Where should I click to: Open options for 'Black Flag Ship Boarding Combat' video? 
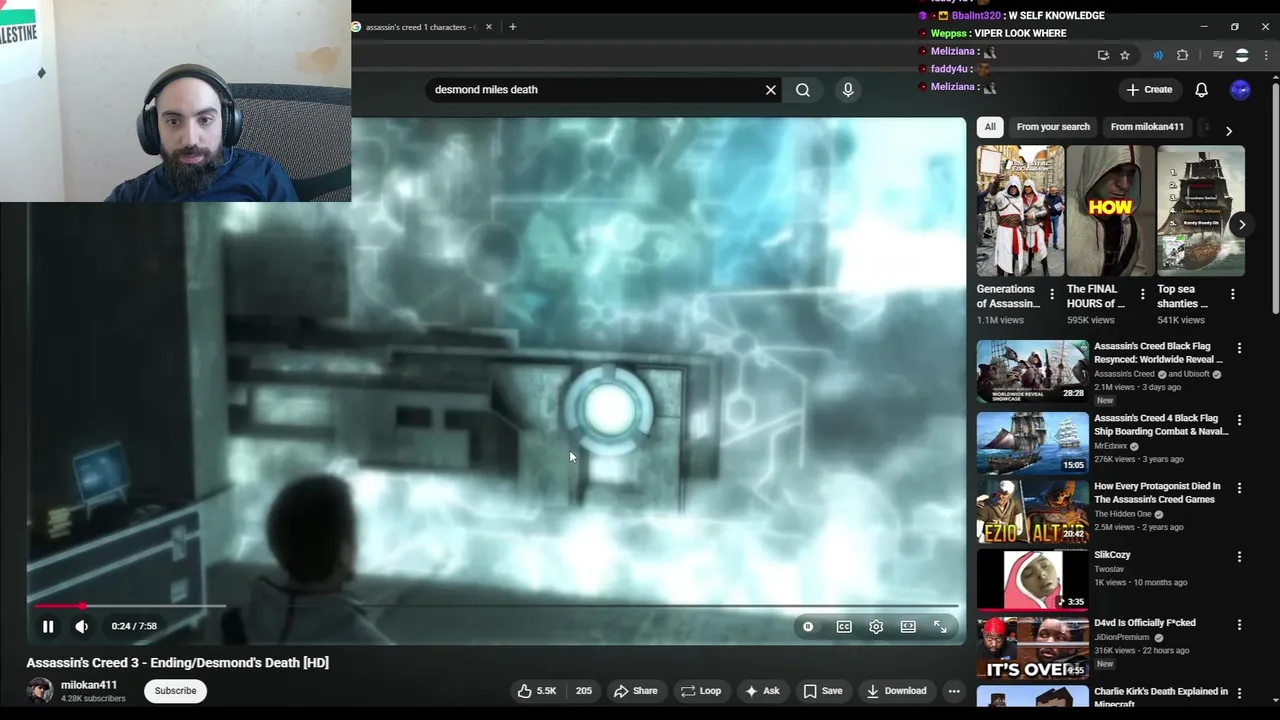(x=1239, y=420)
